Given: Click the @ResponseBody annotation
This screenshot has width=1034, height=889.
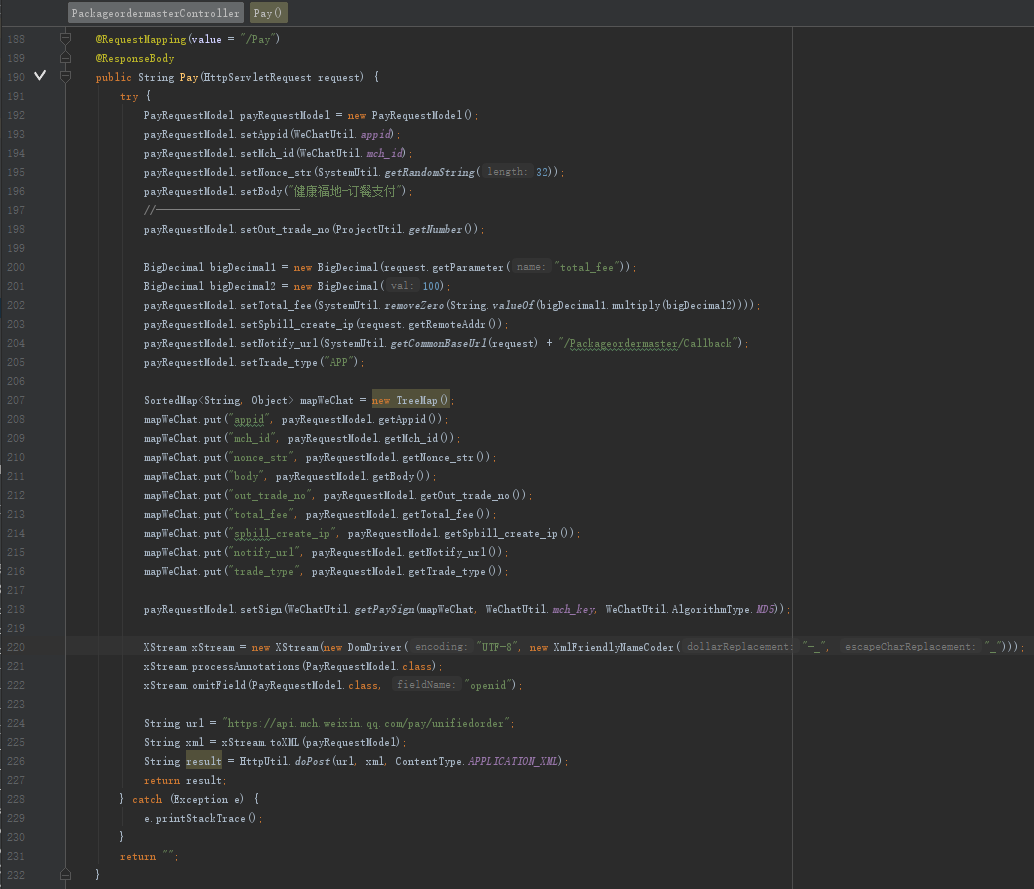Looking at the screenshot, I should pyautogui.click(x=135, y=58).
